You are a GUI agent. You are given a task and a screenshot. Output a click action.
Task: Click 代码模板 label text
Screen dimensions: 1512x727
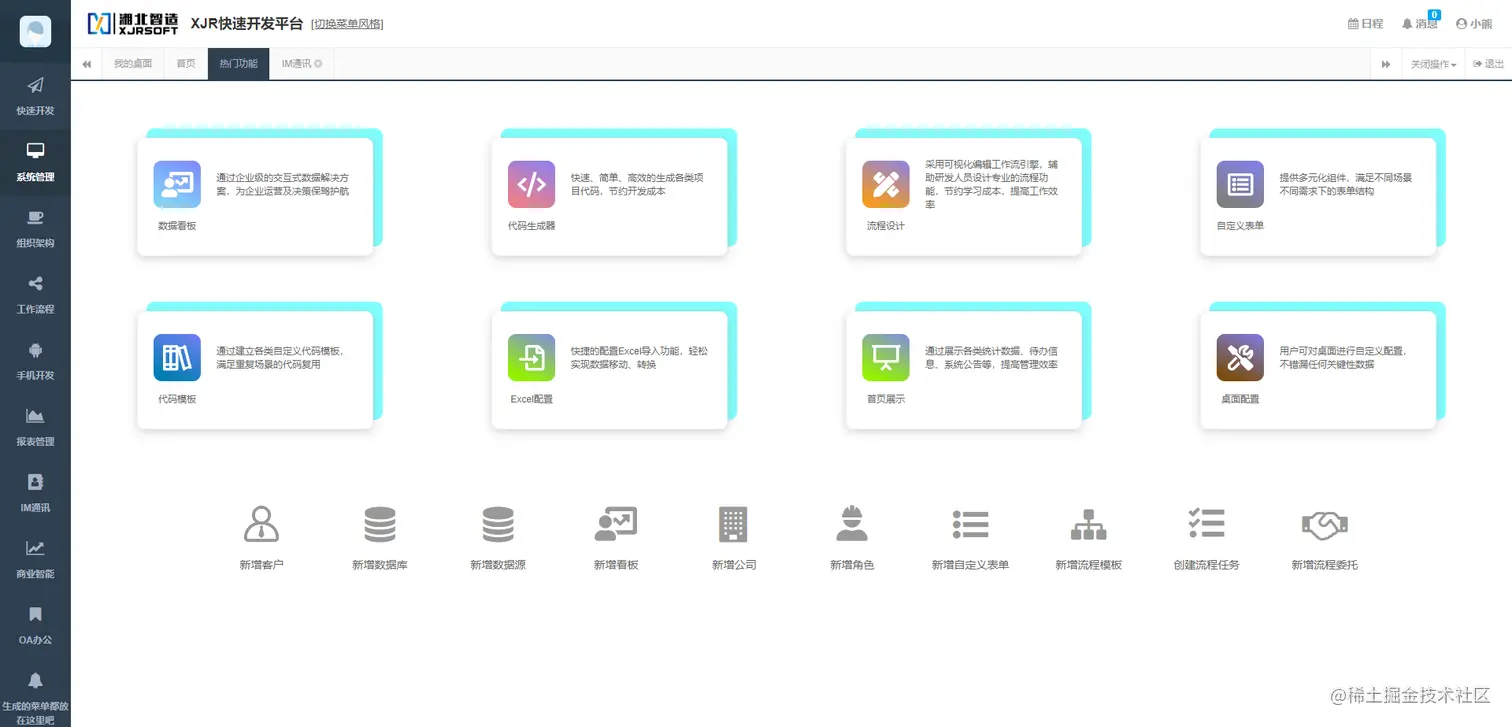[177, 399]
